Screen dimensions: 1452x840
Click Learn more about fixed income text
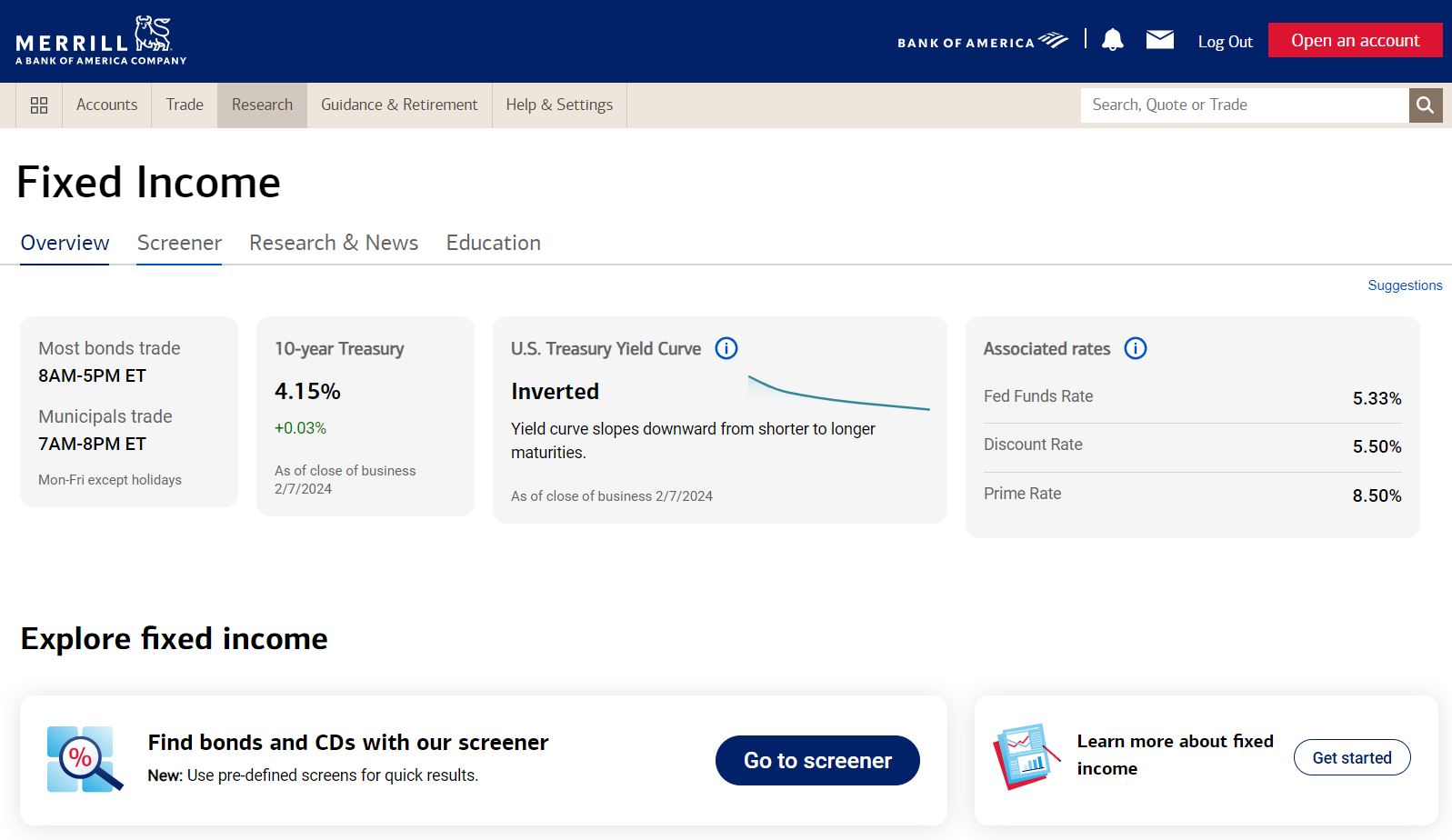(x=1175, y=755)
